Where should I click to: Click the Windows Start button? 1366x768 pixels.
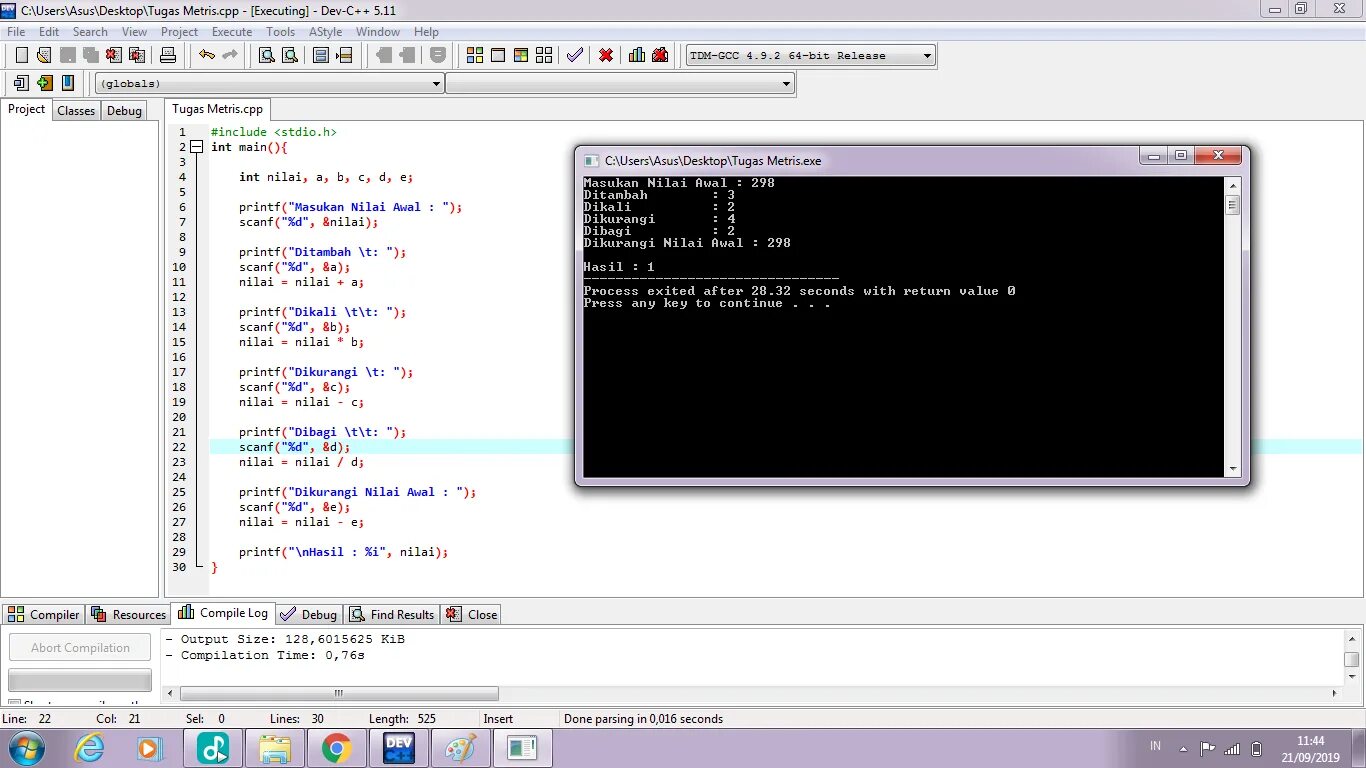coord(26,747)
